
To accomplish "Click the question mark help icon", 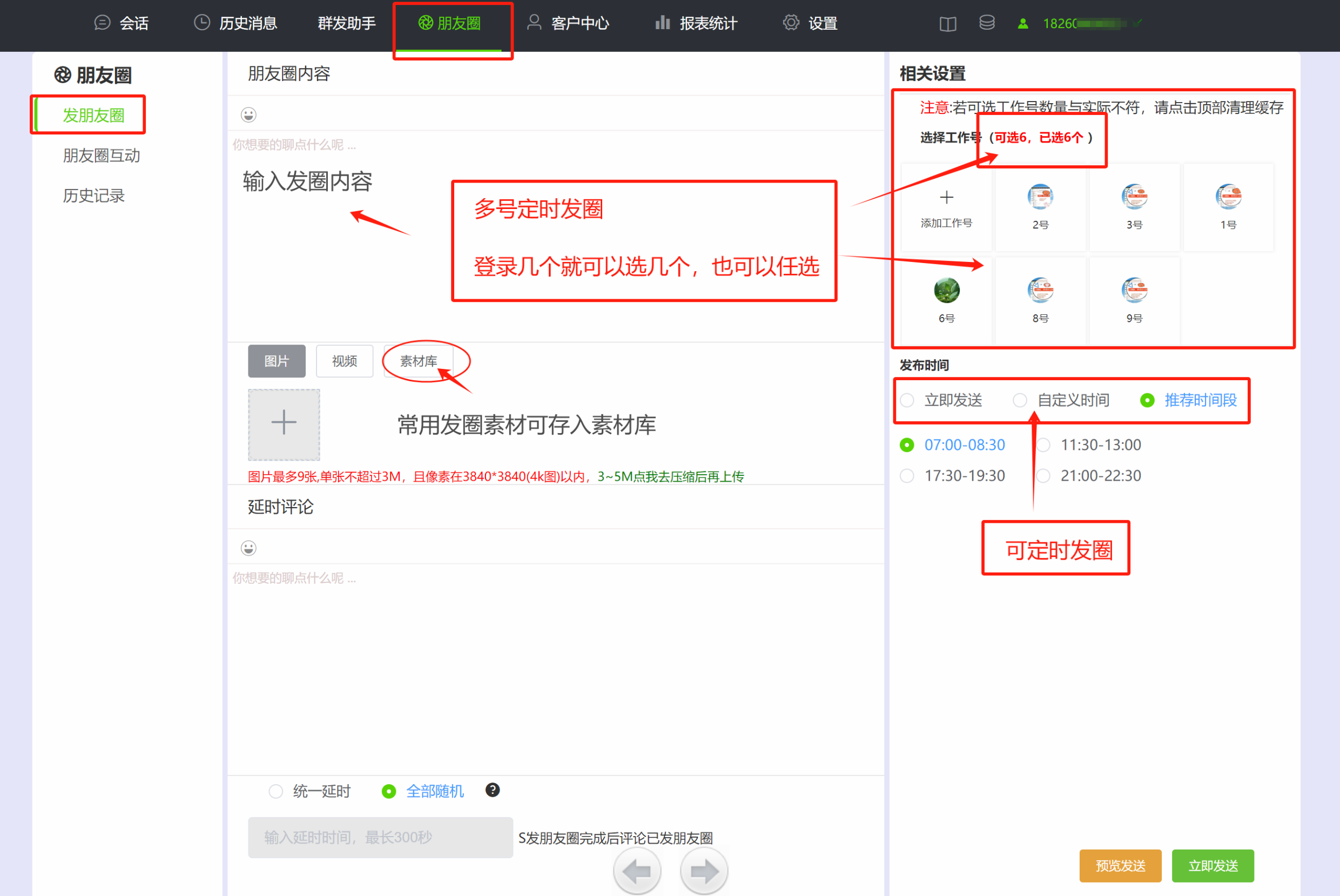I will click(x=492, y=790).
